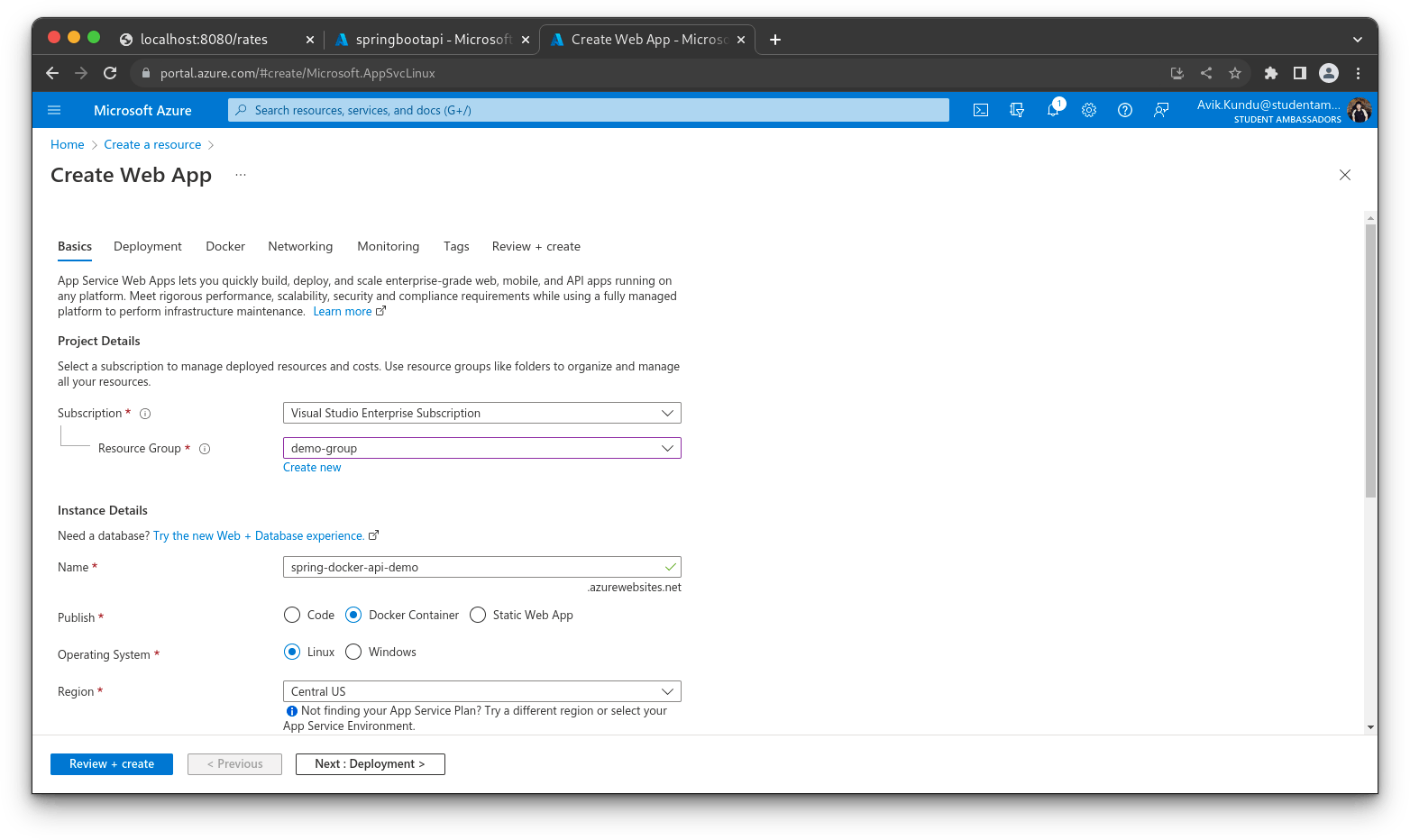Open the Azure portal settings gear

pos(1089,110)
